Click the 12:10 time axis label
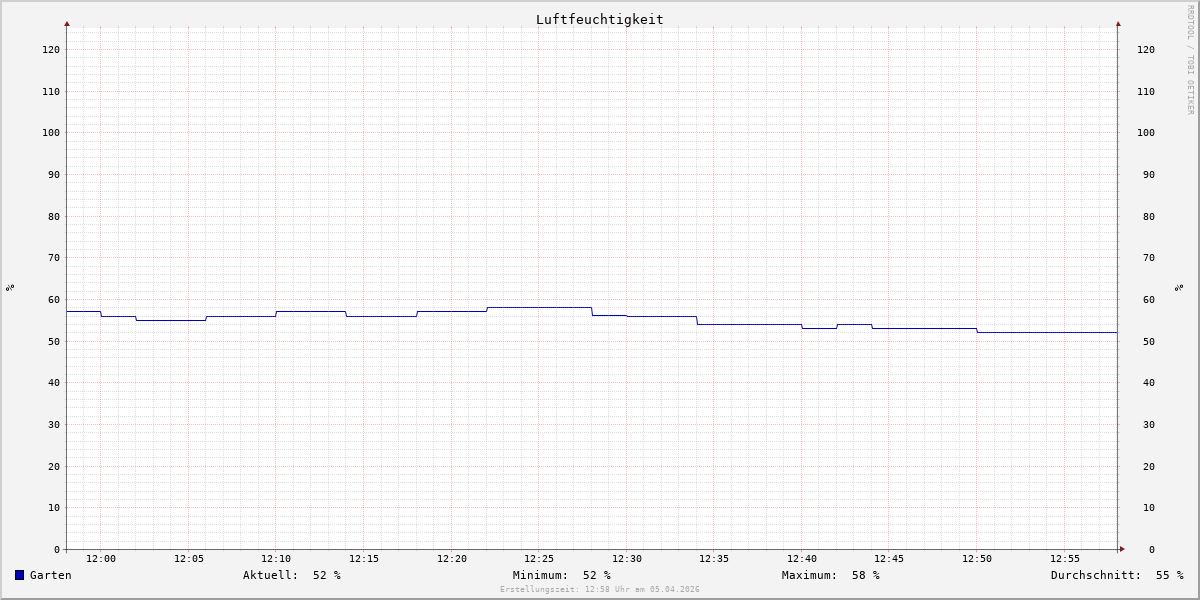Viewport: 1200px width, 600px height. point(276,559)
